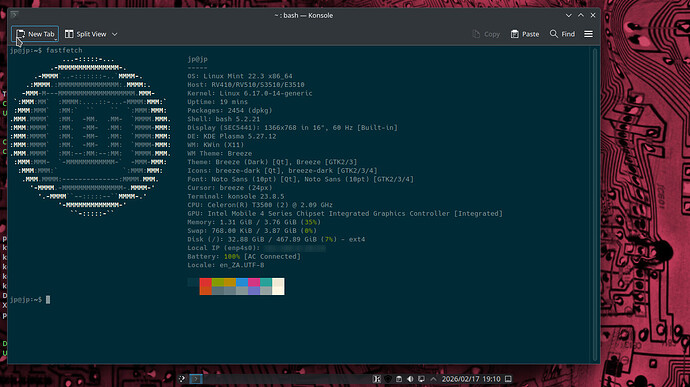Viewport: 690px width, 387px height.
Task: Click the Copy toolbar button
Action: pyautogui.click(x=486, y=34)
